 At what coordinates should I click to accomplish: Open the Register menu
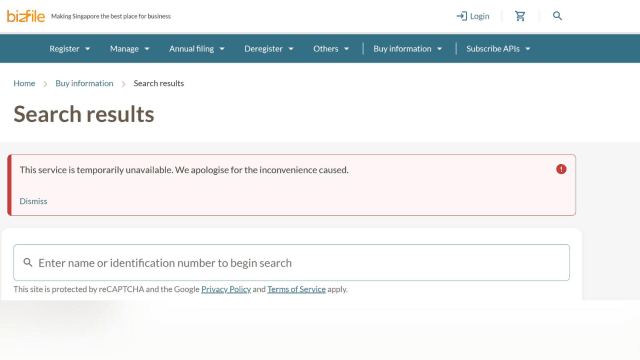[69, 49]
